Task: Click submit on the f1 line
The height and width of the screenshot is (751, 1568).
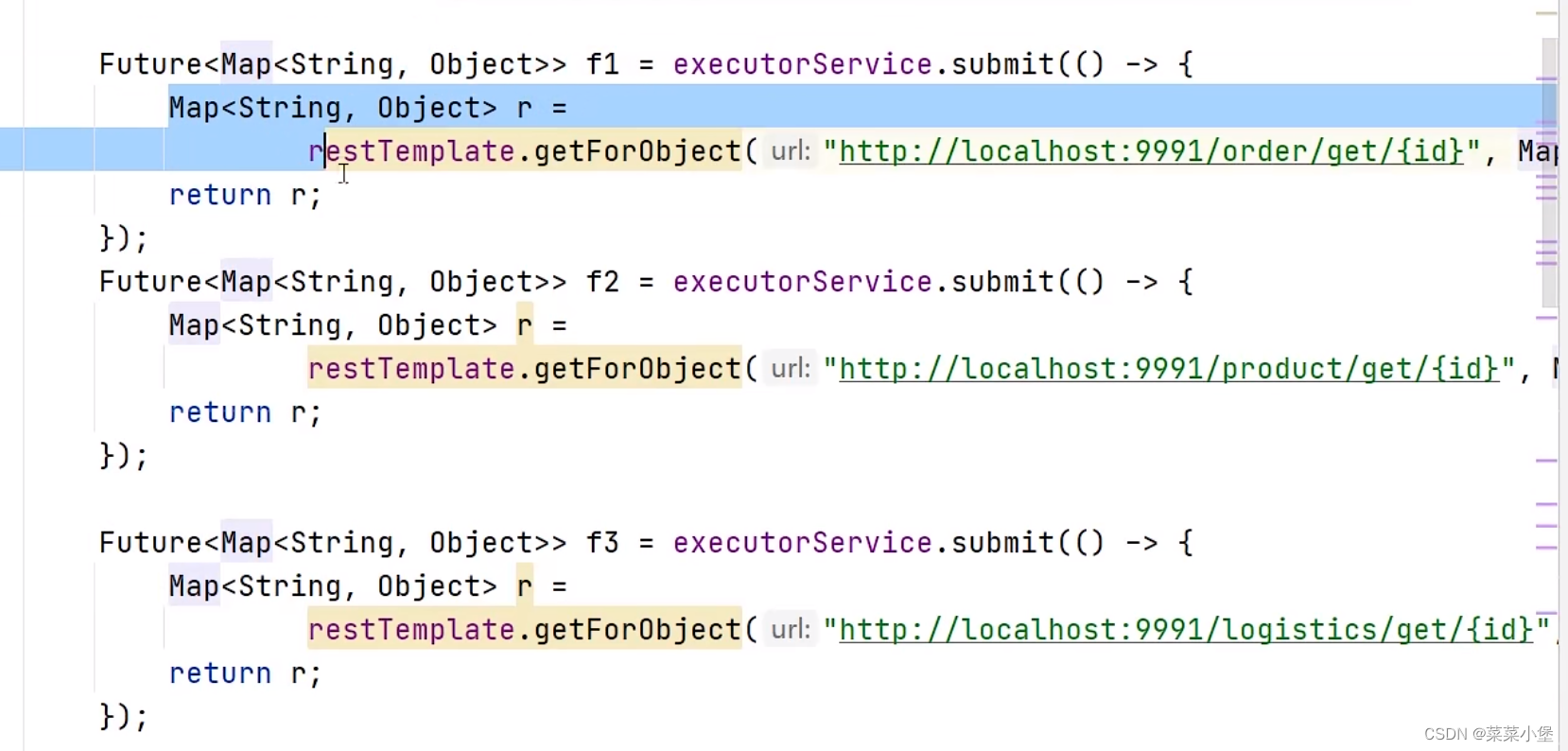Action: [1003, 64]
